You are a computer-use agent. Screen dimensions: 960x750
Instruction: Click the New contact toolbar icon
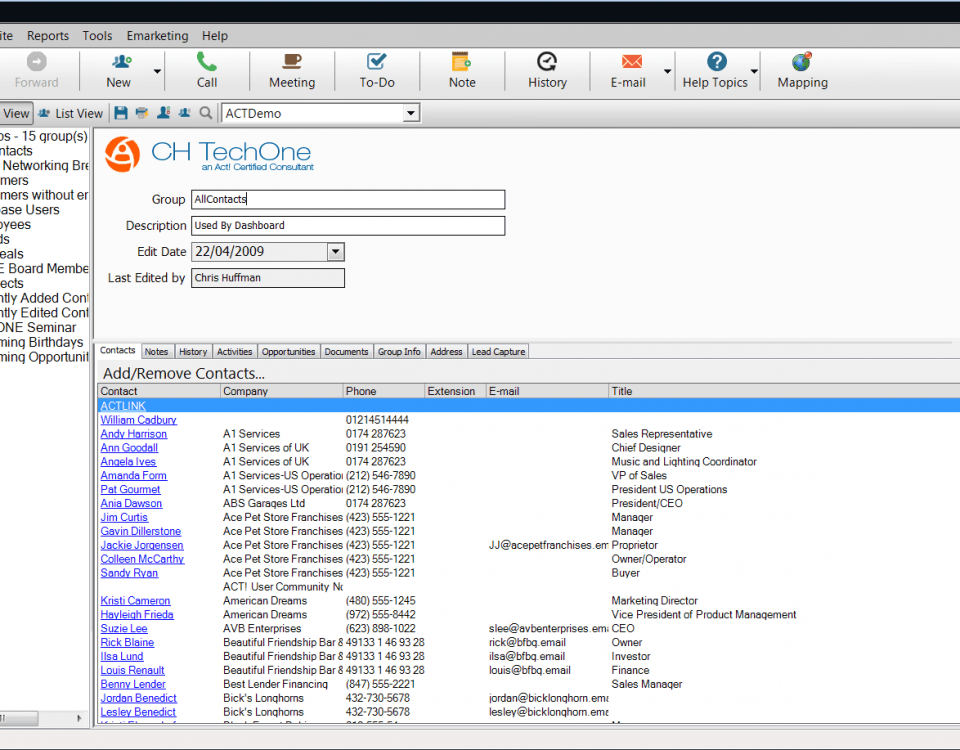tap(121, 62)
